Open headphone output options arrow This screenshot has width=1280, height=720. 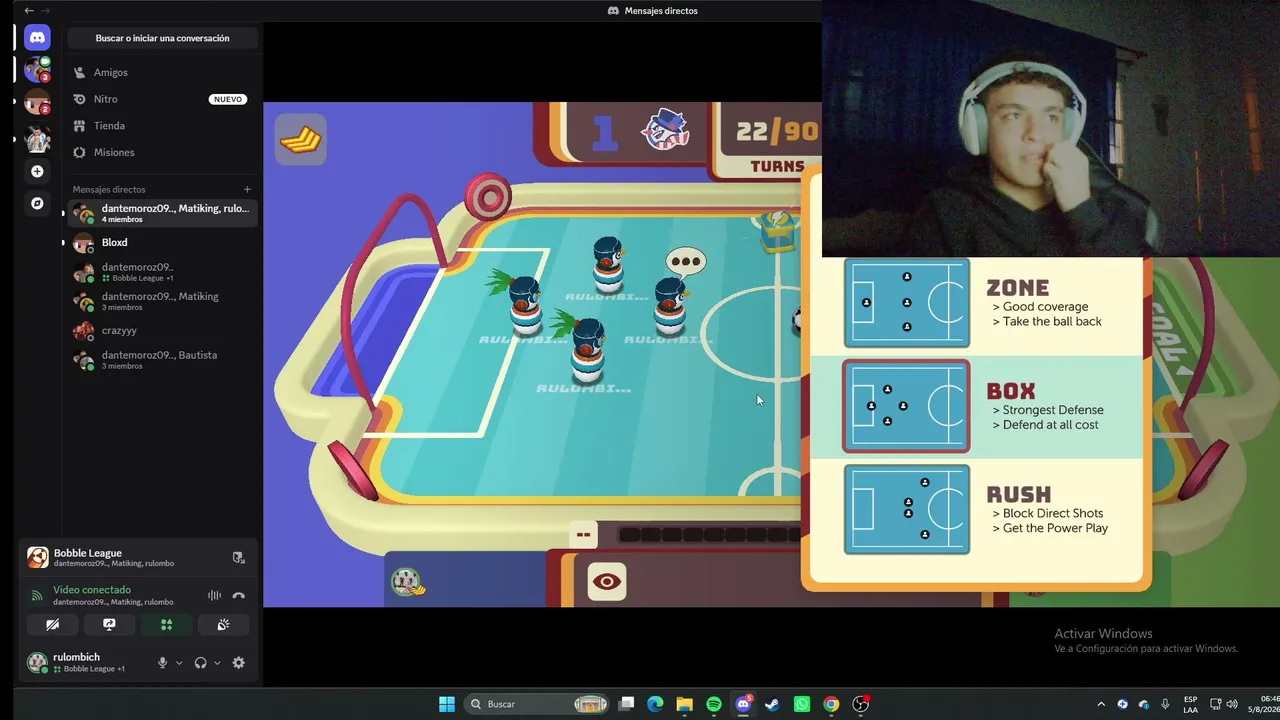(x=217, y=662)
